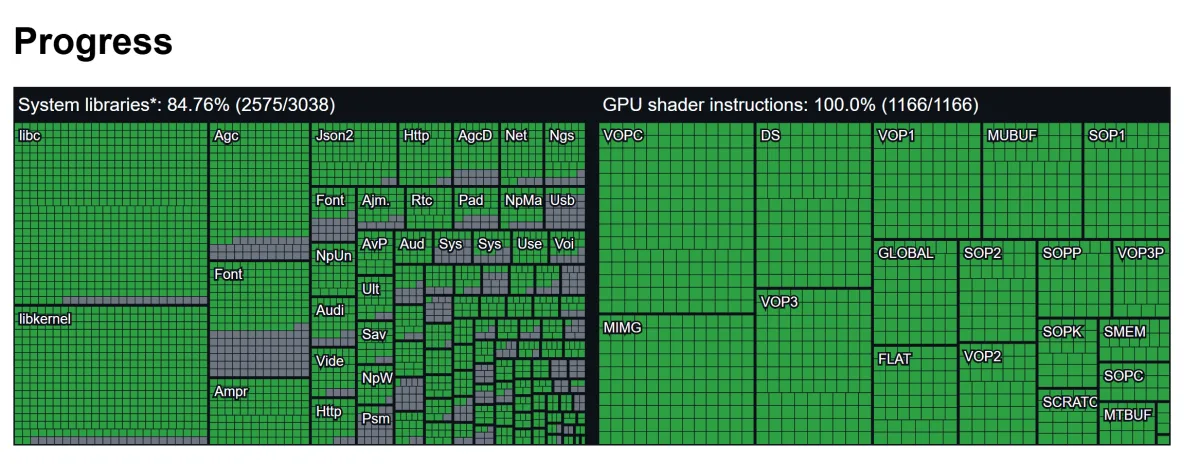The height and width of the screenshot is (464, 1200).
Task: Open the Aud library block
Action: coord(414,248)
